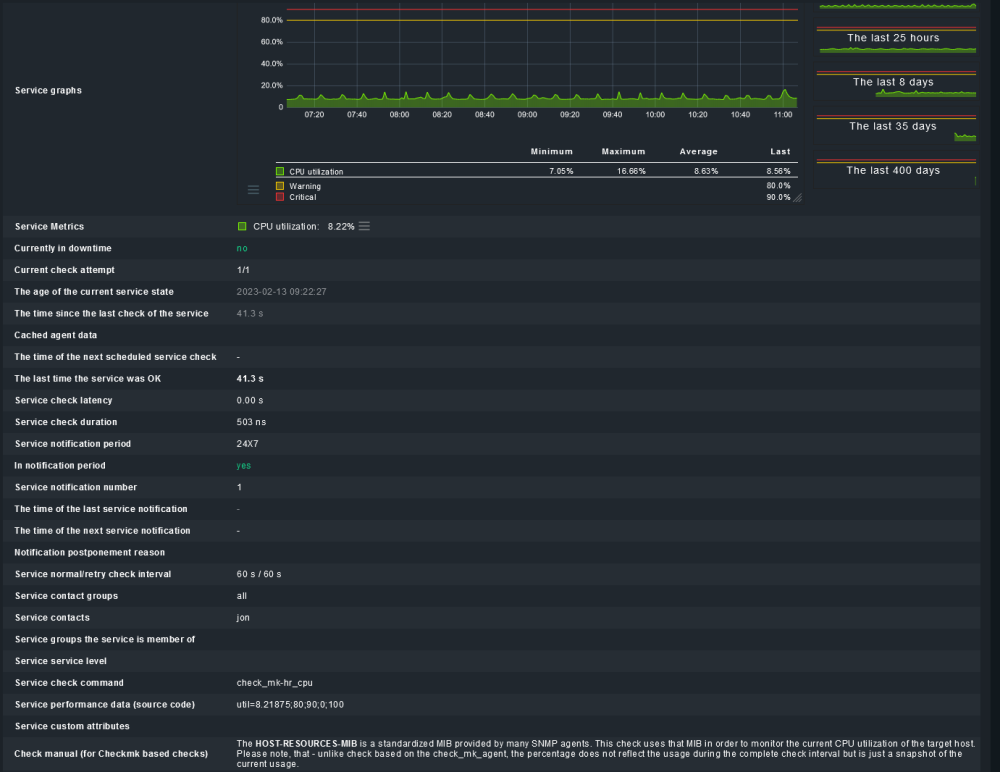The height and width of the screenshot is (772, 1000).
Task: Open the 'The last 35 days' graph thumbnail
Action: click(x=896, y=128)
